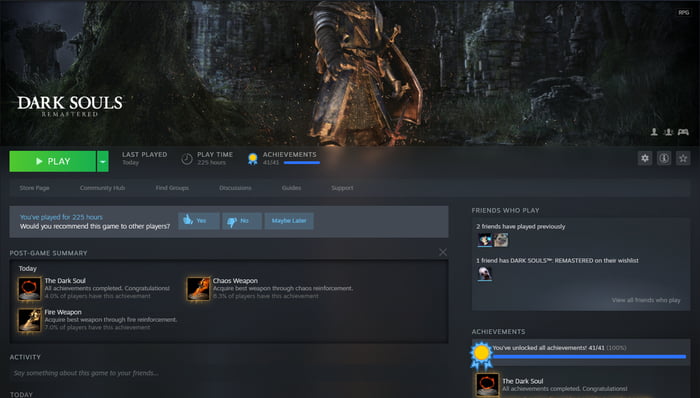Open game settings via the gear icon
Image resolution: width=700 pixels, height=398 pixels.
click(645, 158)
